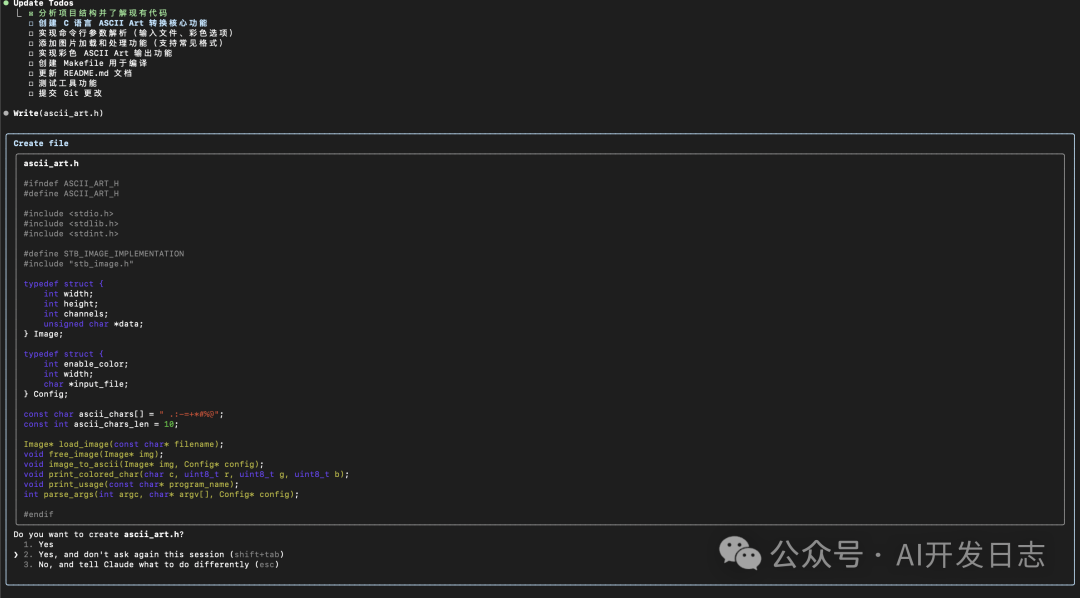Screen dimensions: 1080x598
Task: Check the 测试工具功能 todo checkbox
Action: click(x=30, y=82)
